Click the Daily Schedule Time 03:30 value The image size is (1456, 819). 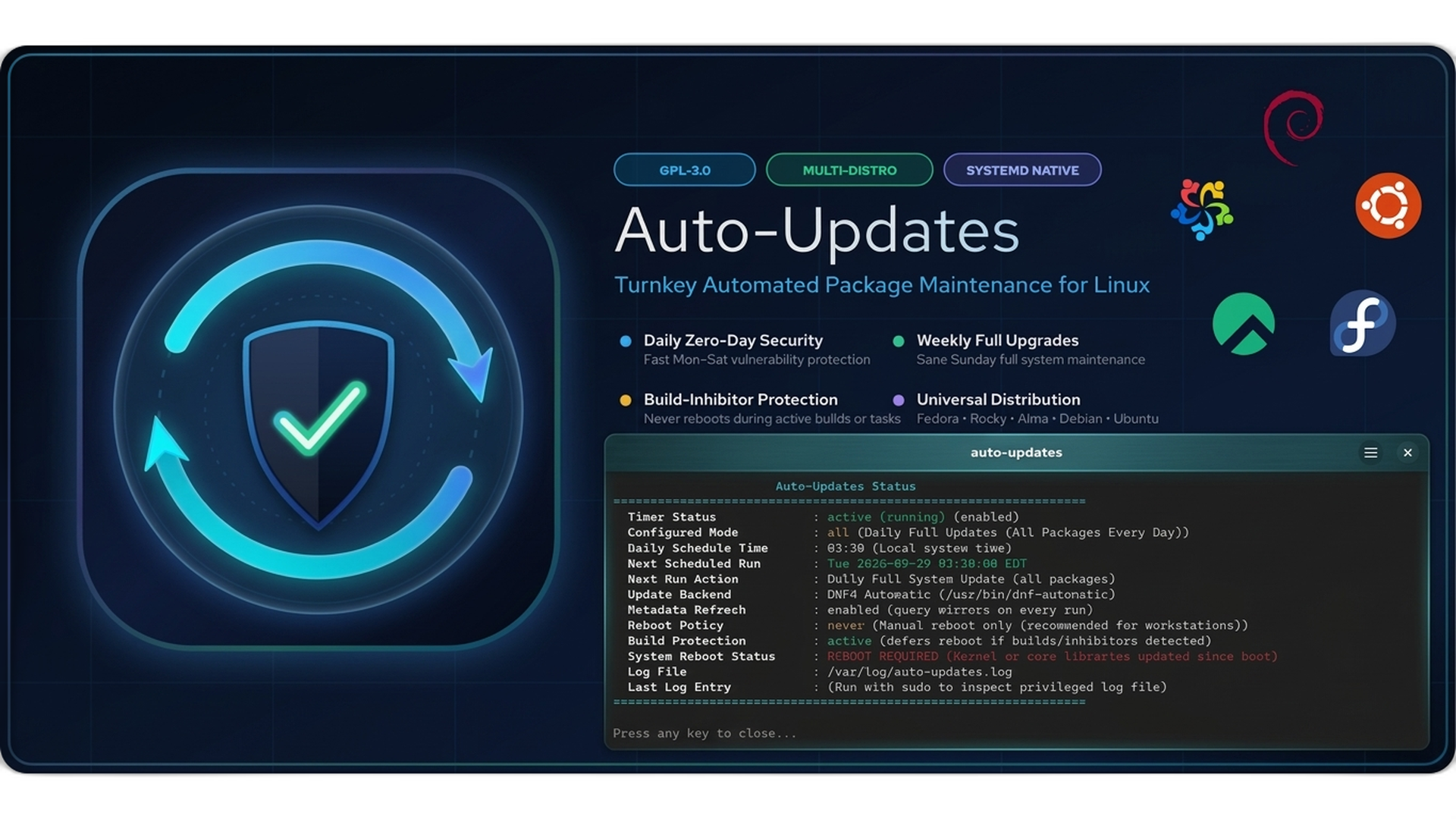[x=919, y=548]
